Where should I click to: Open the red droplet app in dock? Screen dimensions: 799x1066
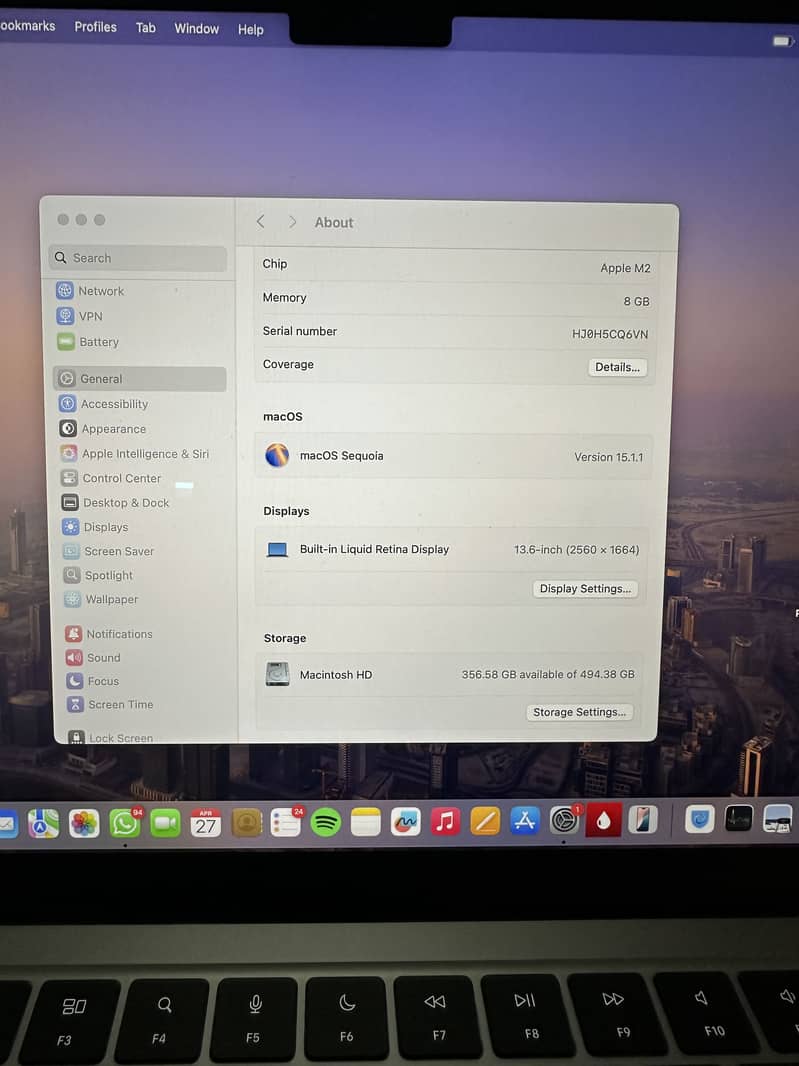604,821
